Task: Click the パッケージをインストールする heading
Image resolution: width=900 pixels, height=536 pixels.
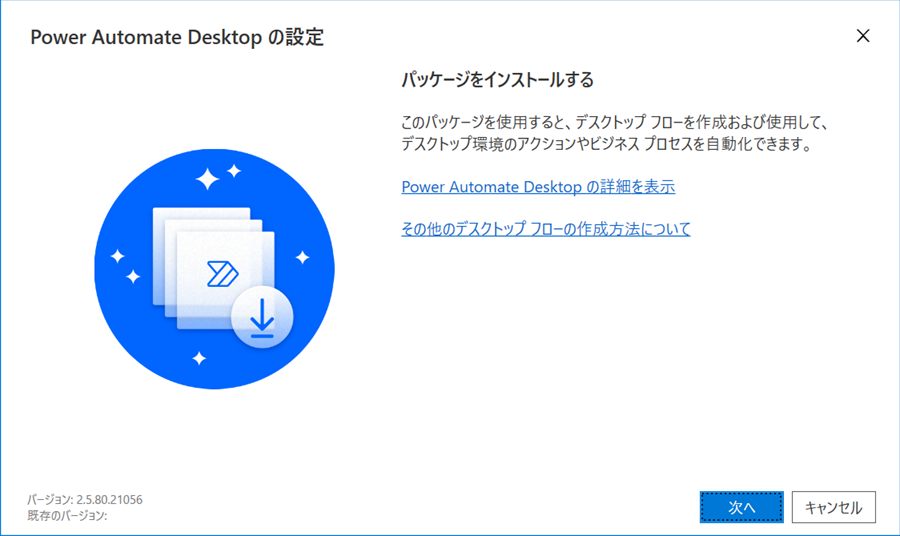Action: click(x=497, y=80)
